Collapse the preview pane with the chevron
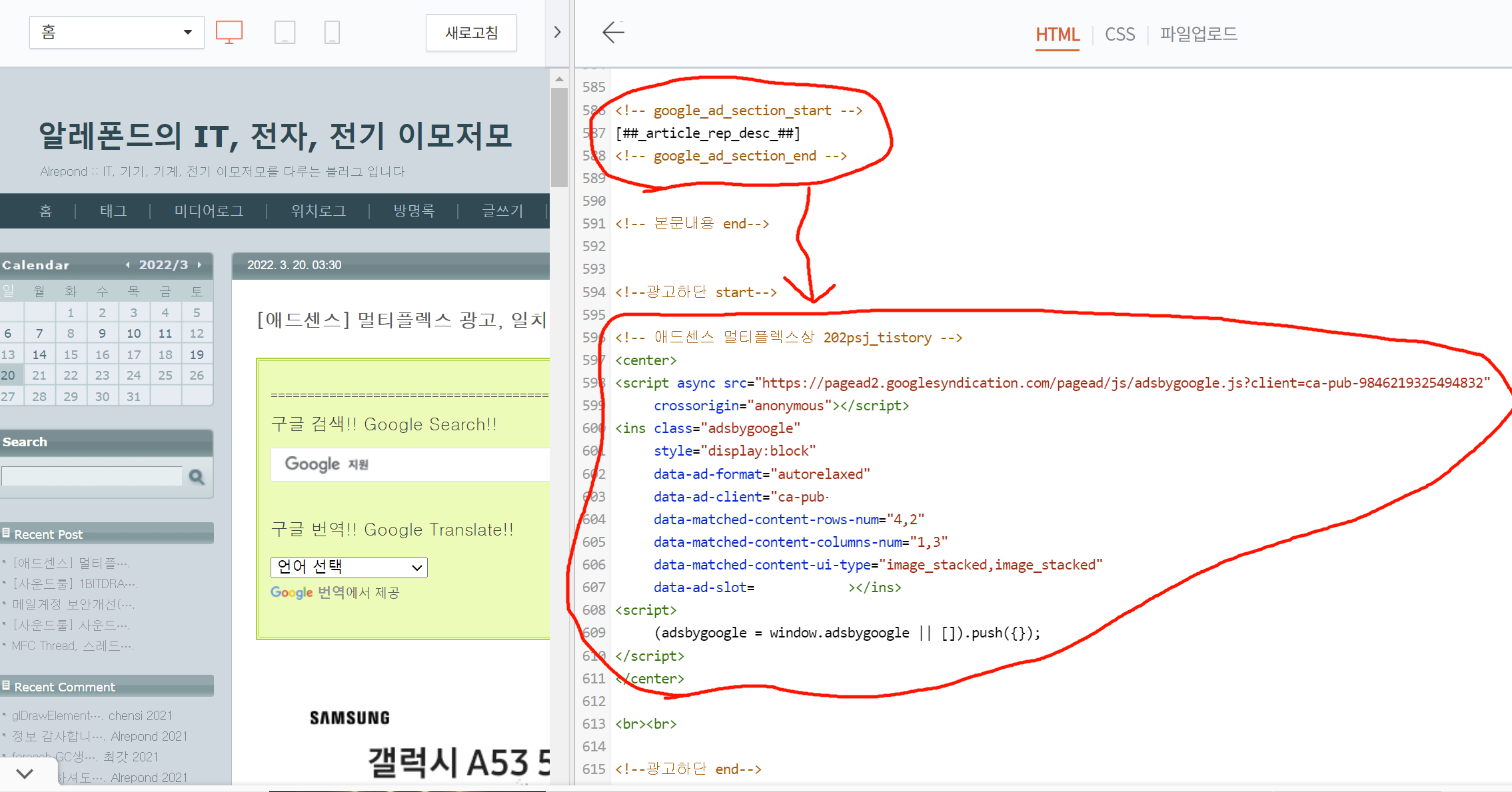Image resolution: width=1512 pixels, height=792 pixels. pos(558,32)
